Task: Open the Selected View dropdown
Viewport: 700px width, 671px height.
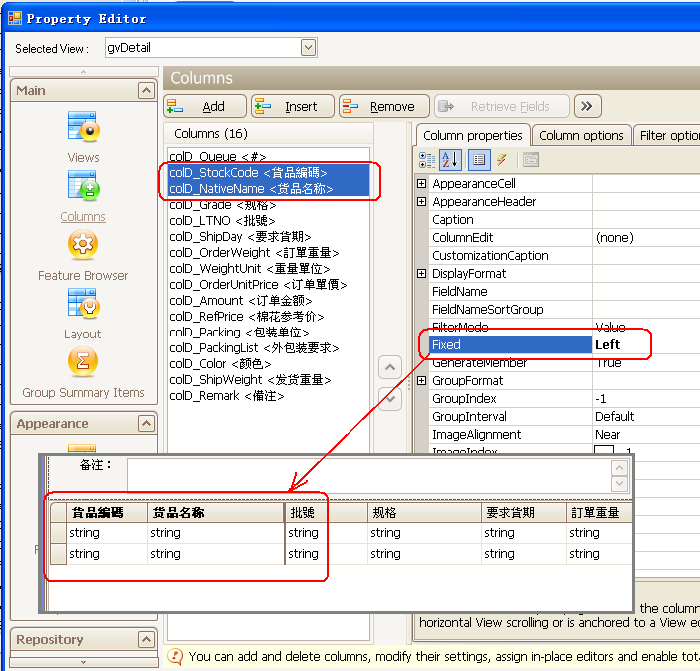Action: (x=308, y=48)
